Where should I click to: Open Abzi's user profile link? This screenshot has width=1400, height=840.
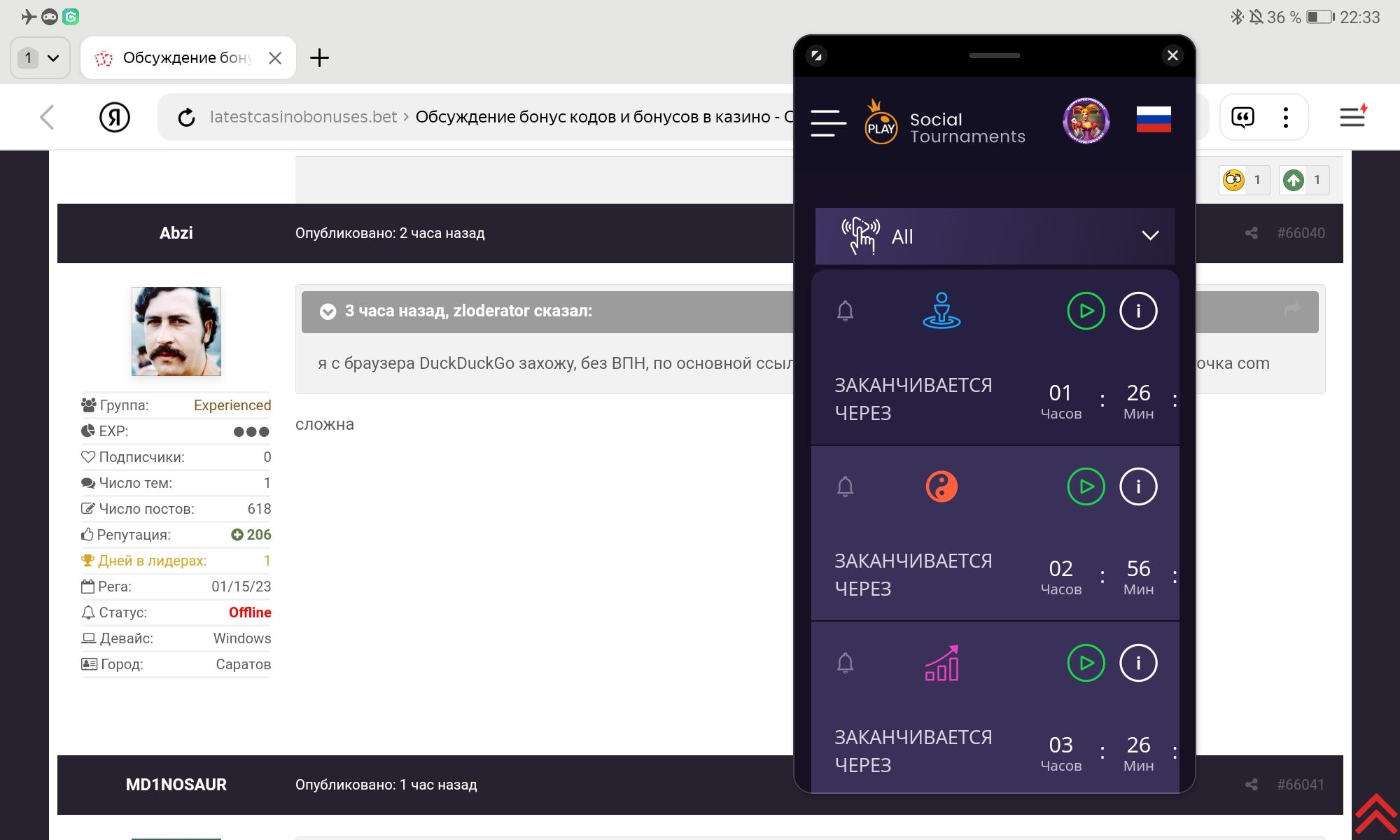click(176, 233)
